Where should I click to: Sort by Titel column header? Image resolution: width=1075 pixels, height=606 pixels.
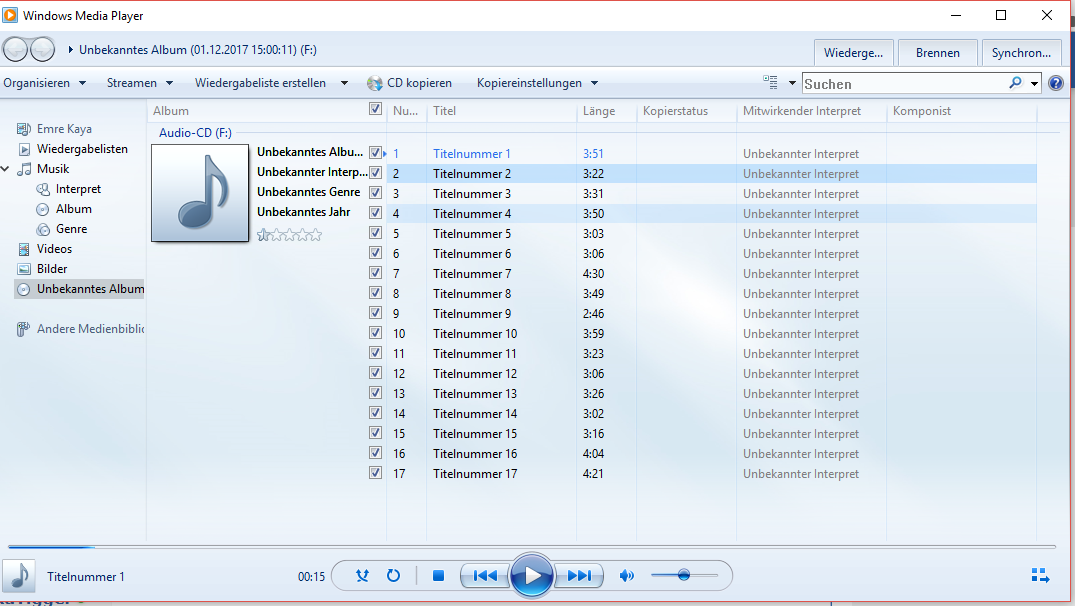coord(502,111)
